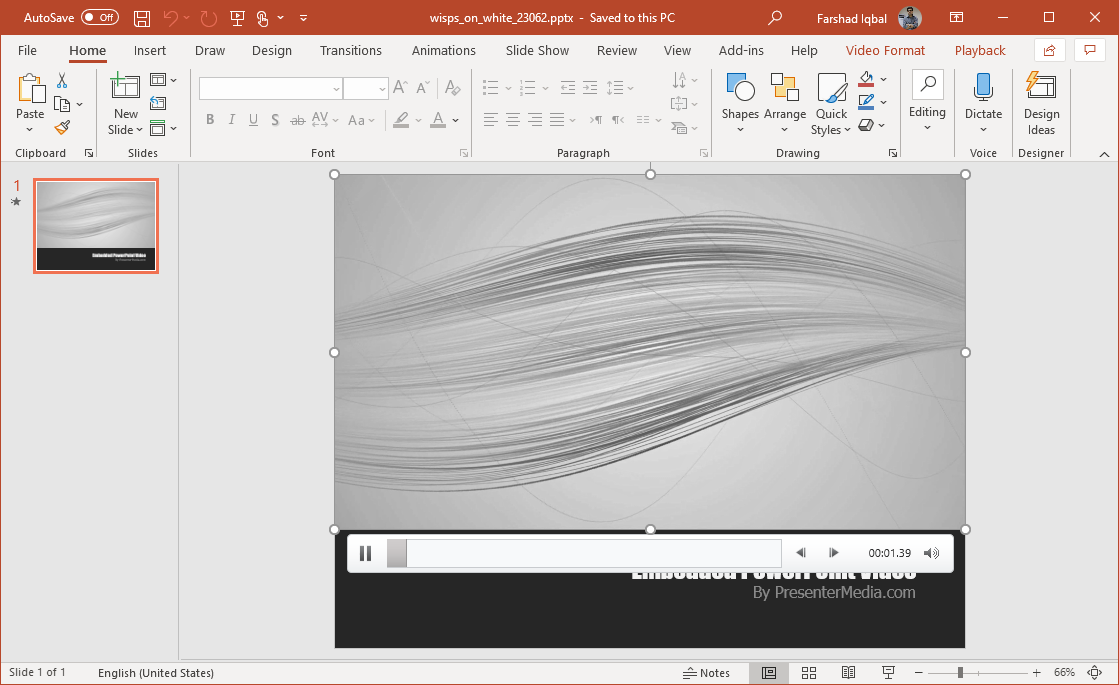Viewport: 1119px width, 685px height.
Task: Click the Touch/Mouse mode icon
Action: [x=263, y=18]
